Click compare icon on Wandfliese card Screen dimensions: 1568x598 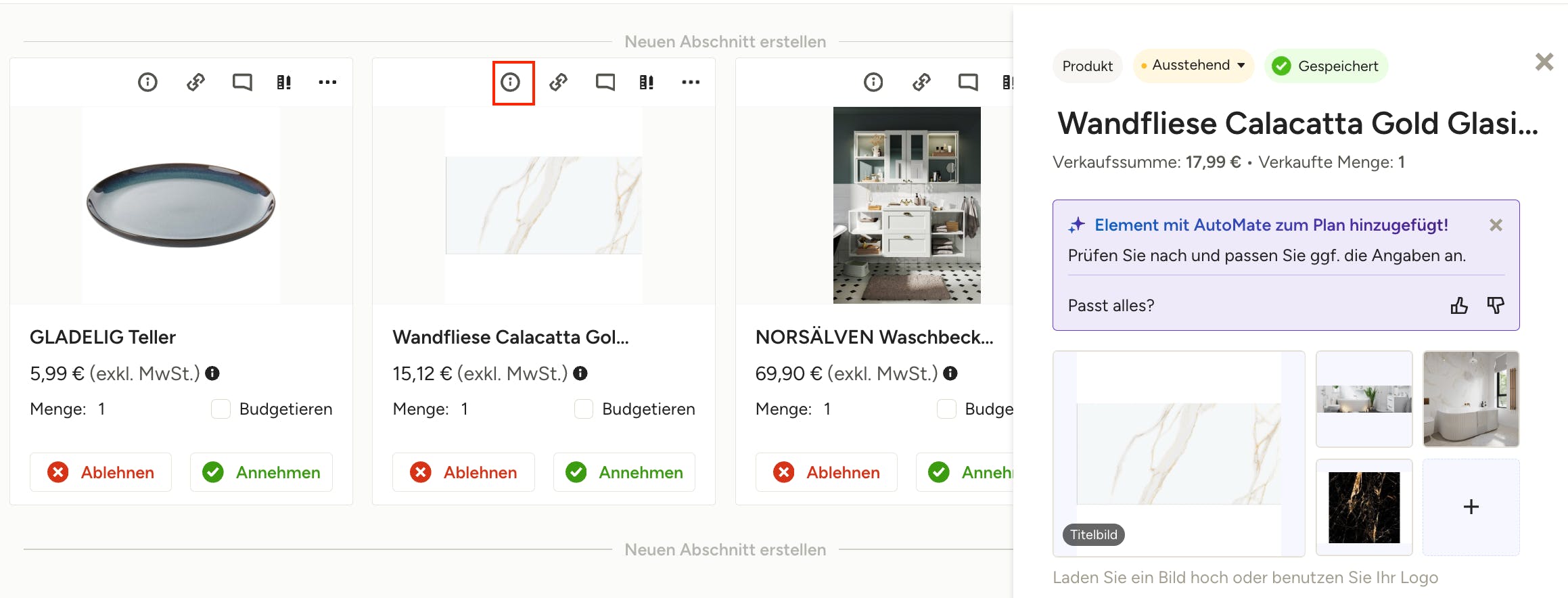(647, 83)
